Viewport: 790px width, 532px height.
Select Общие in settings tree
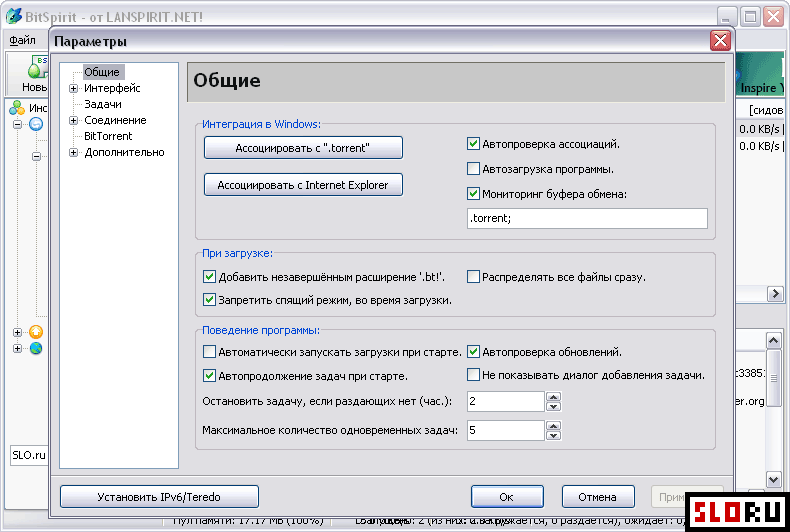click(102, 72)
